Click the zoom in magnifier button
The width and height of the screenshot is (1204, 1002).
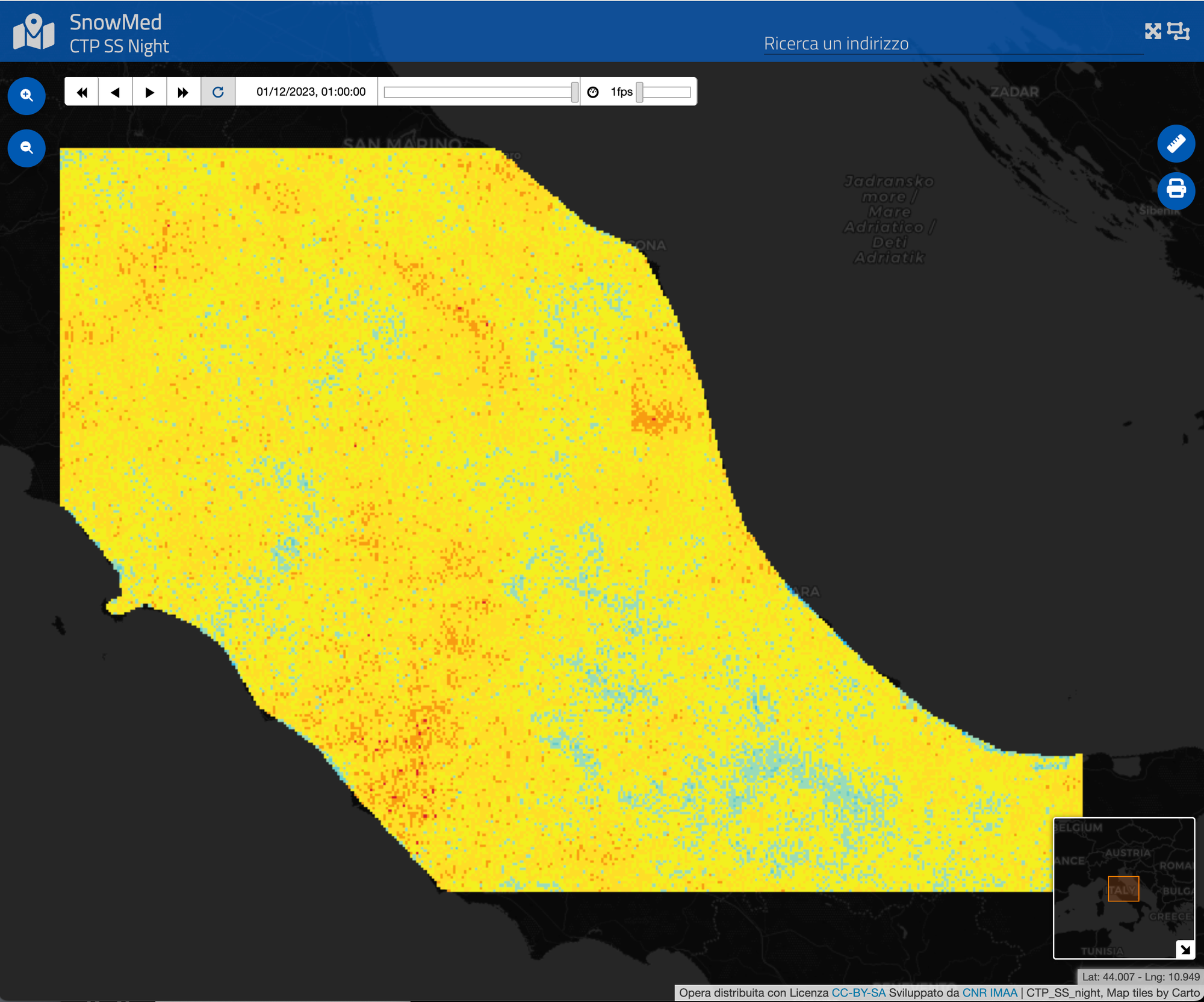point(26,96)
